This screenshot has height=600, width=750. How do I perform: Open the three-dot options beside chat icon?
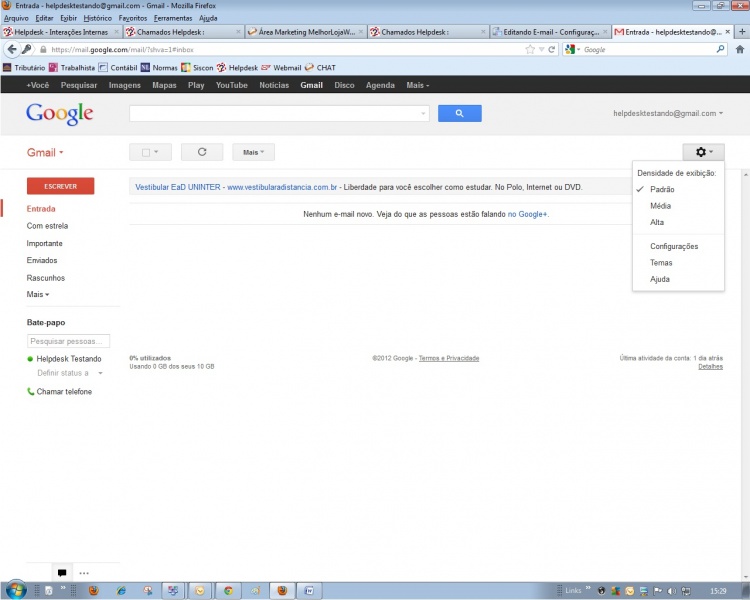(84, 573)
